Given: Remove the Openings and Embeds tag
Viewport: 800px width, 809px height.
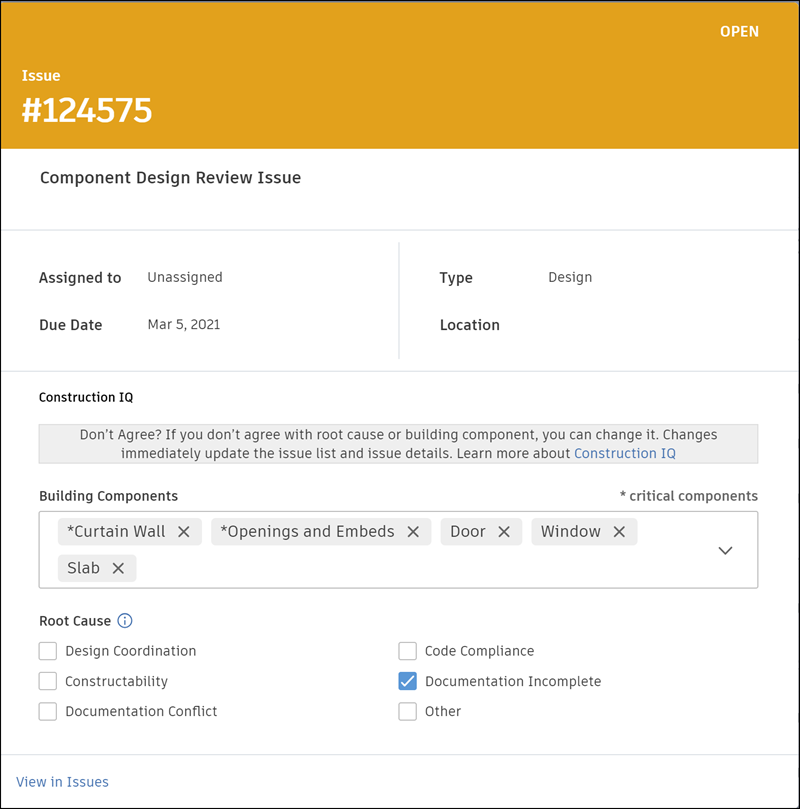Looking at the screenshot, I should [x=413, y=532].
